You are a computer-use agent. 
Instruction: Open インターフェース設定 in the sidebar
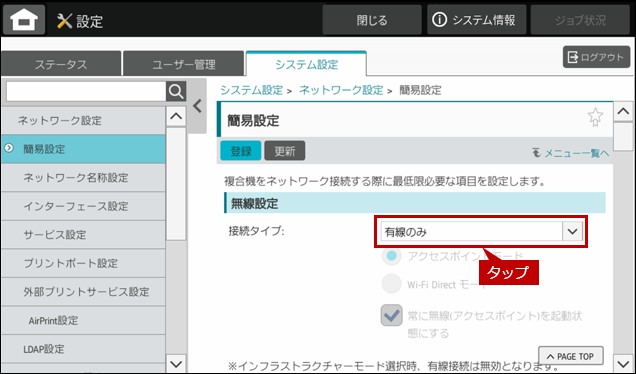[83, 206]
